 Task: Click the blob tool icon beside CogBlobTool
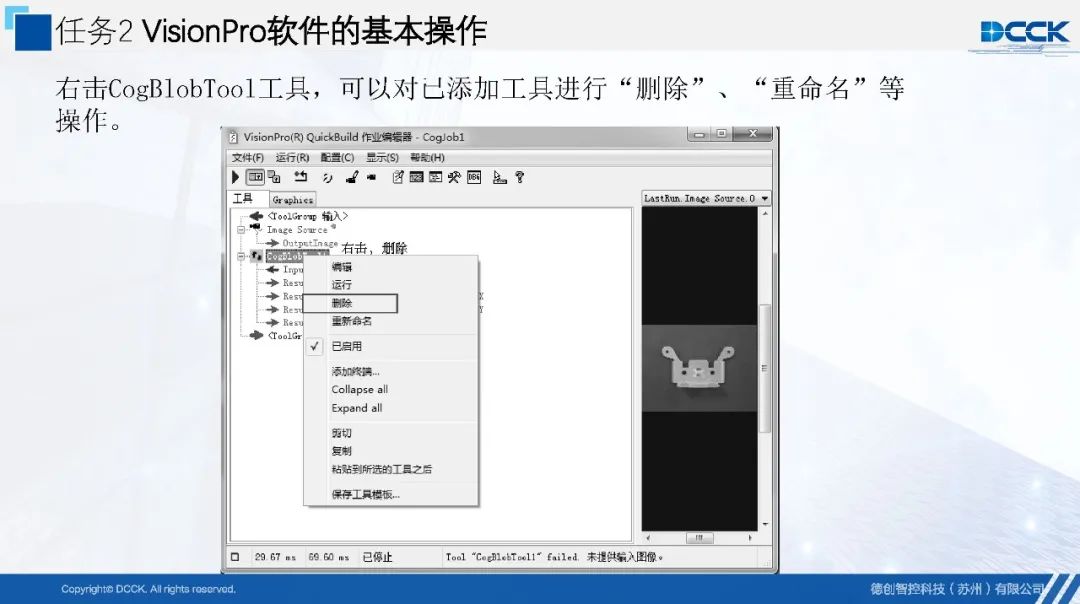point(256,256)
